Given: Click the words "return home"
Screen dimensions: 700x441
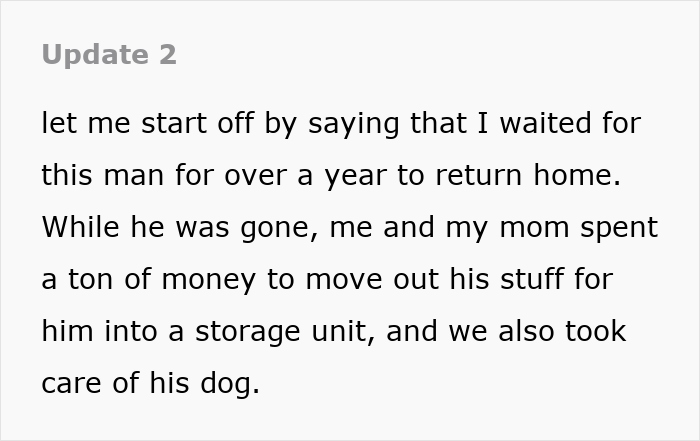Looking at the screenshot, I should click(540, 176).
